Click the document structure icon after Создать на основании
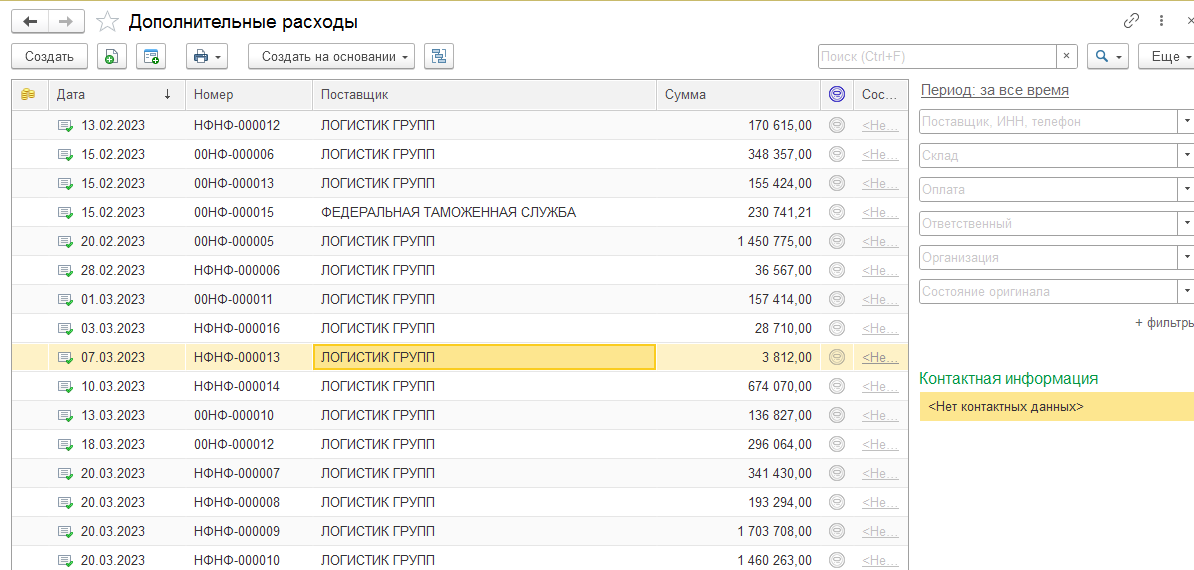1194x570 pixels. (438, 57)
